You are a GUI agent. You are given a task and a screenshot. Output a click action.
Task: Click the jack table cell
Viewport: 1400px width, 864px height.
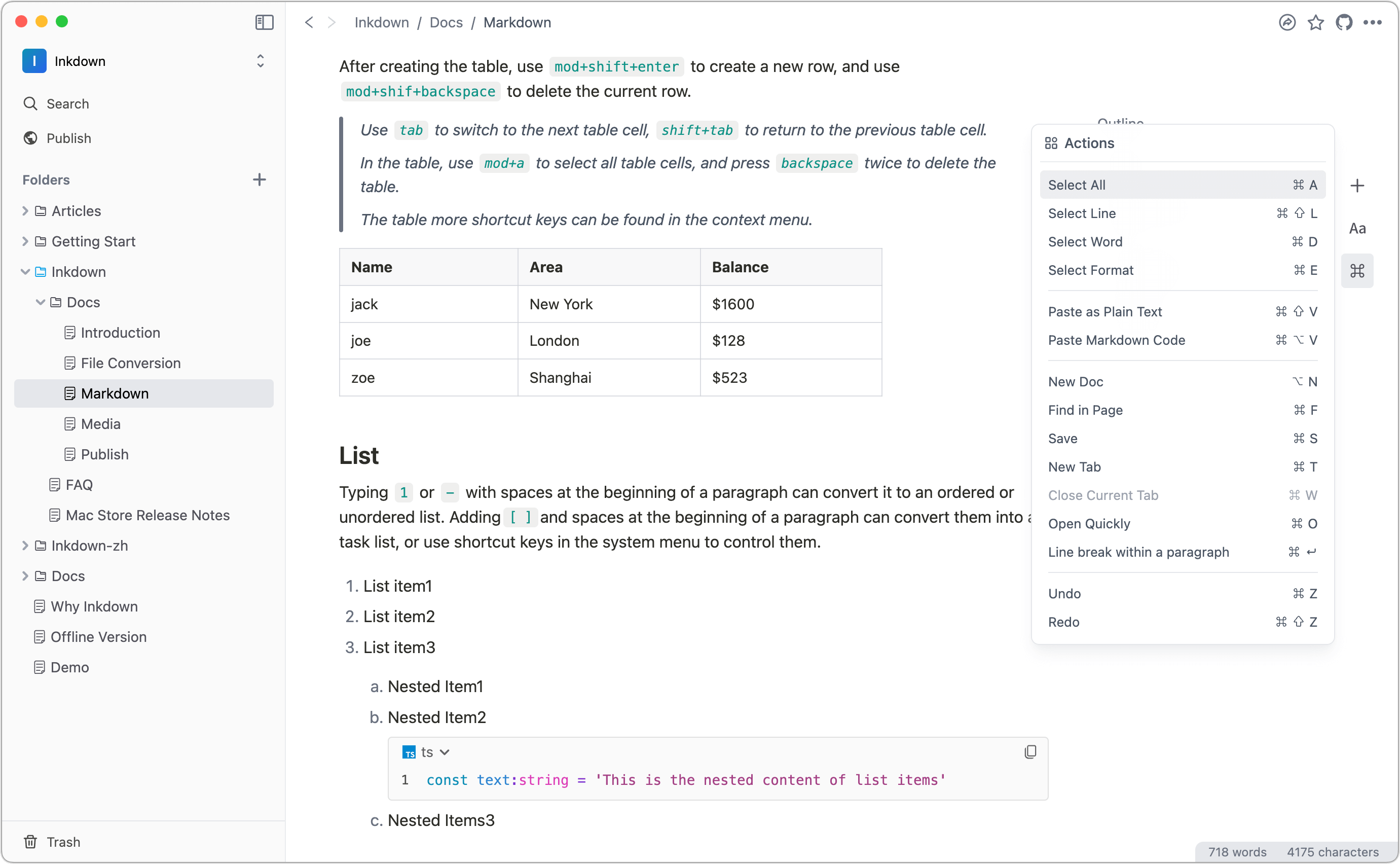point(428,304)
